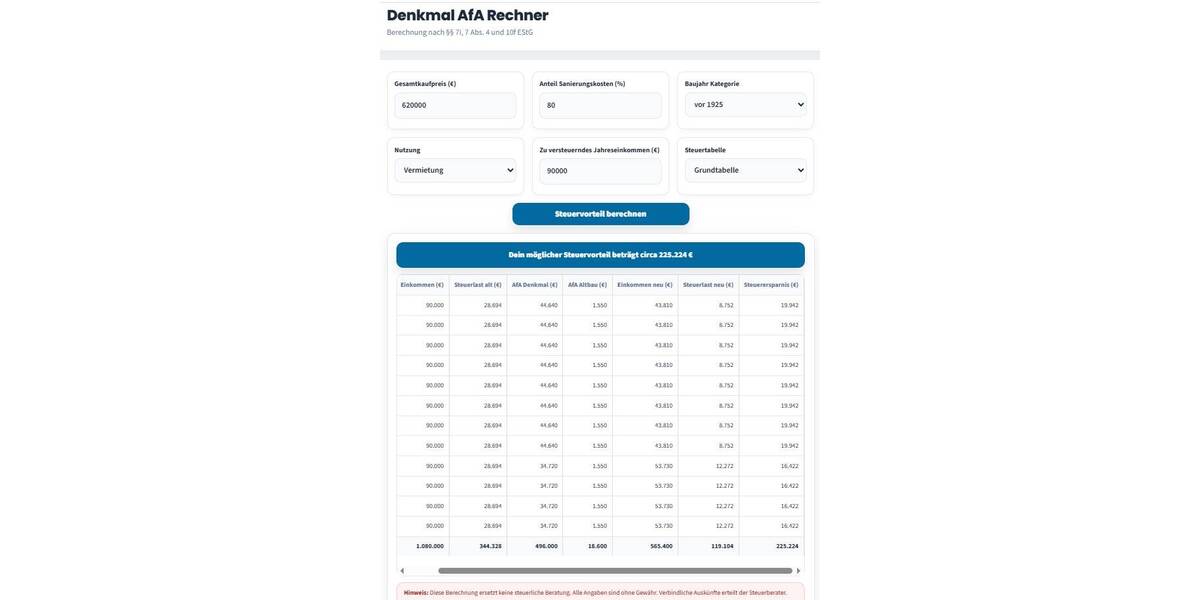Expand the Nutzung dropdown showing Vermietung

[x=455, y=171]
